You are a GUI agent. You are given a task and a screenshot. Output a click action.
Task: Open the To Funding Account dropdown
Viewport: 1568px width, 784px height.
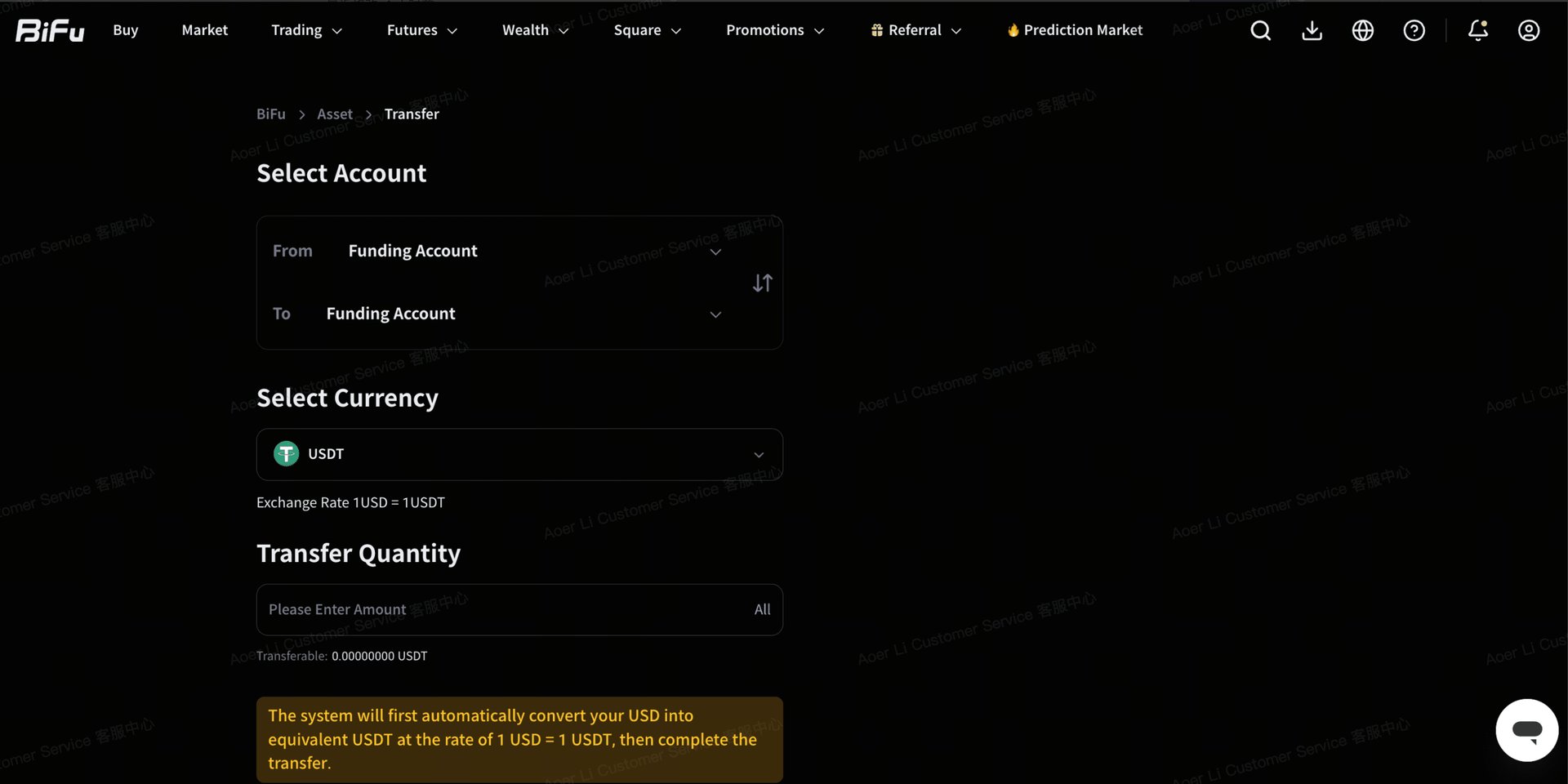[497, 314]
